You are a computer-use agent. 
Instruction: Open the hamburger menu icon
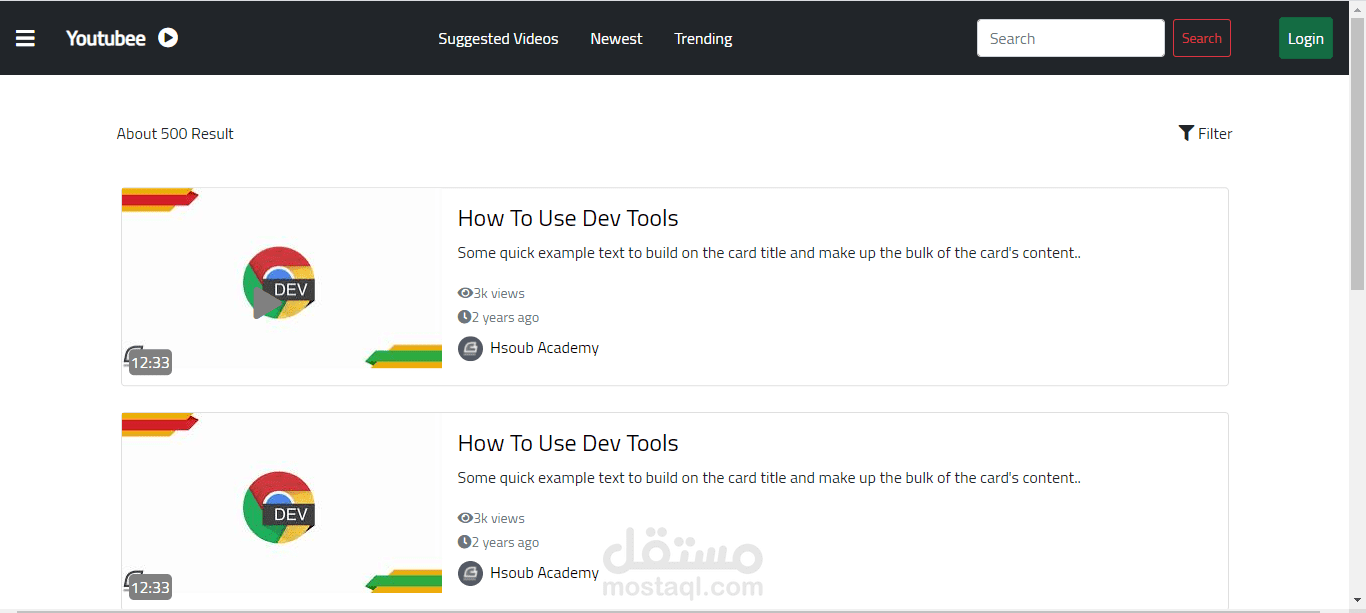[x=25, y=38]
